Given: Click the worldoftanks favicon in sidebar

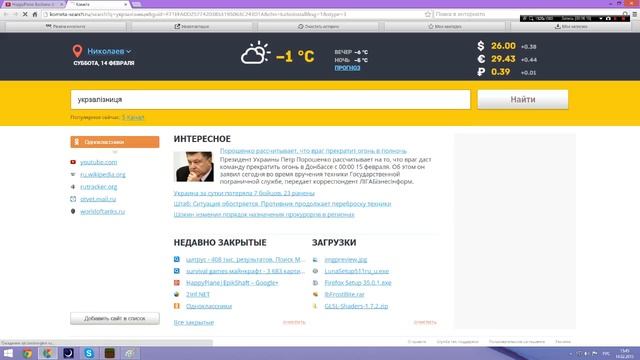Looking at the screenshot, I should tap(73, 211).
